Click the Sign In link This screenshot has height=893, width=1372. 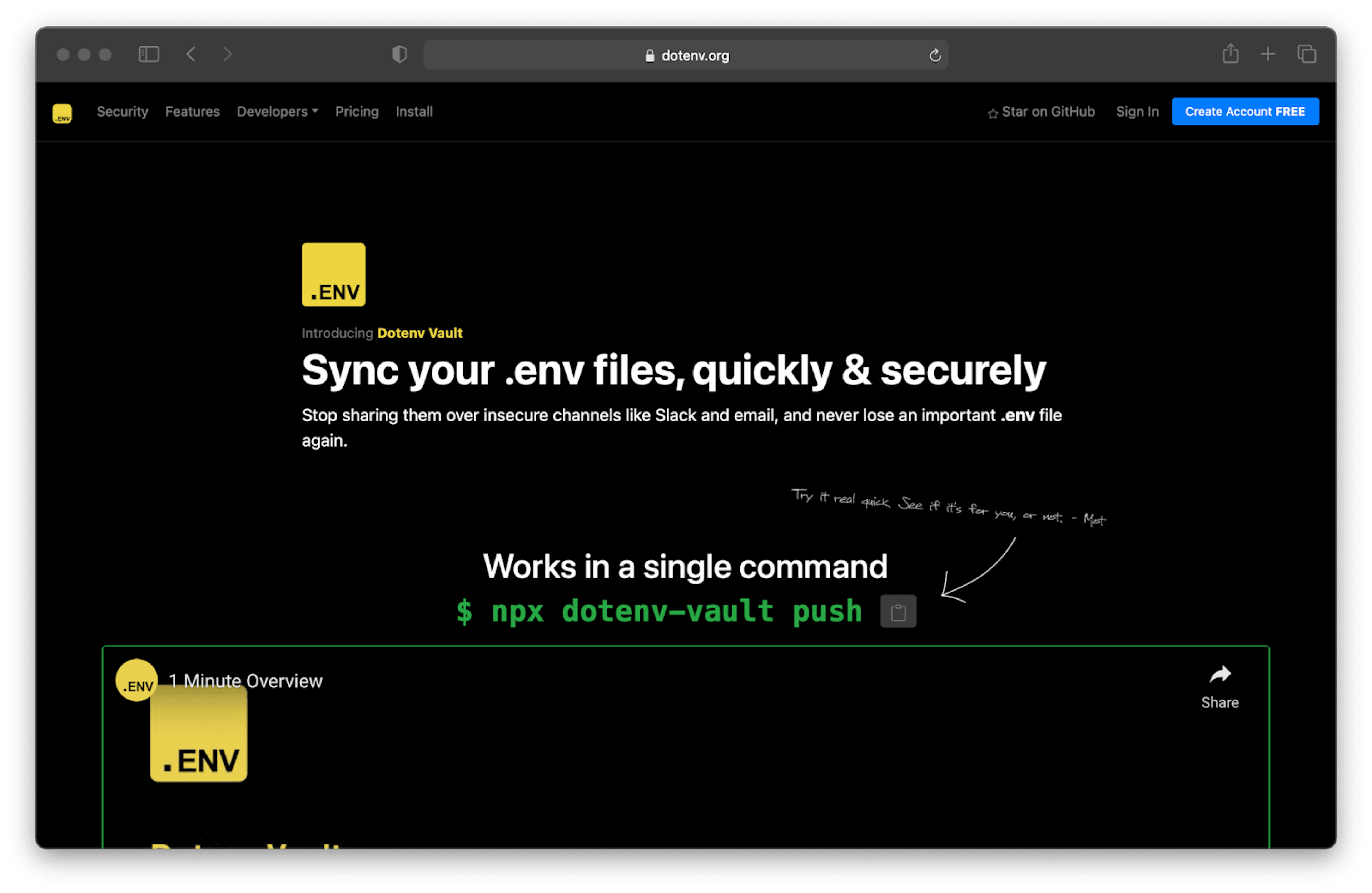1137,111
